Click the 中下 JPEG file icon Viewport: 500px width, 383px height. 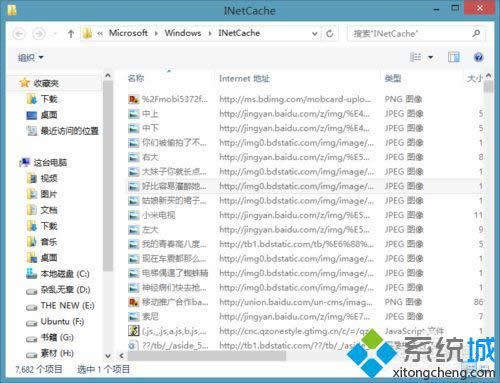point(133,128)
